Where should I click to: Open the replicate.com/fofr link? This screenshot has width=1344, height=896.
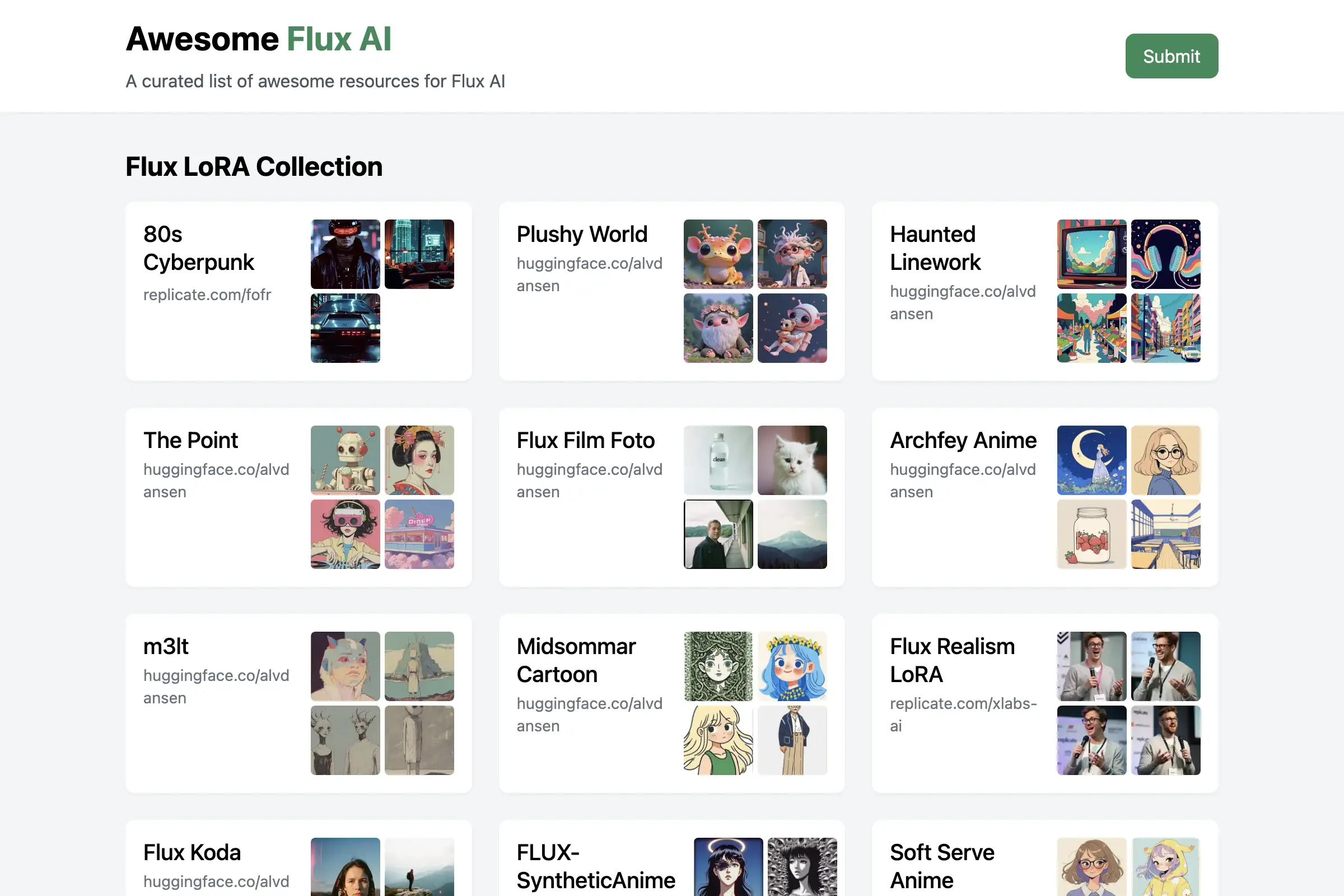[x=207, y=295]
